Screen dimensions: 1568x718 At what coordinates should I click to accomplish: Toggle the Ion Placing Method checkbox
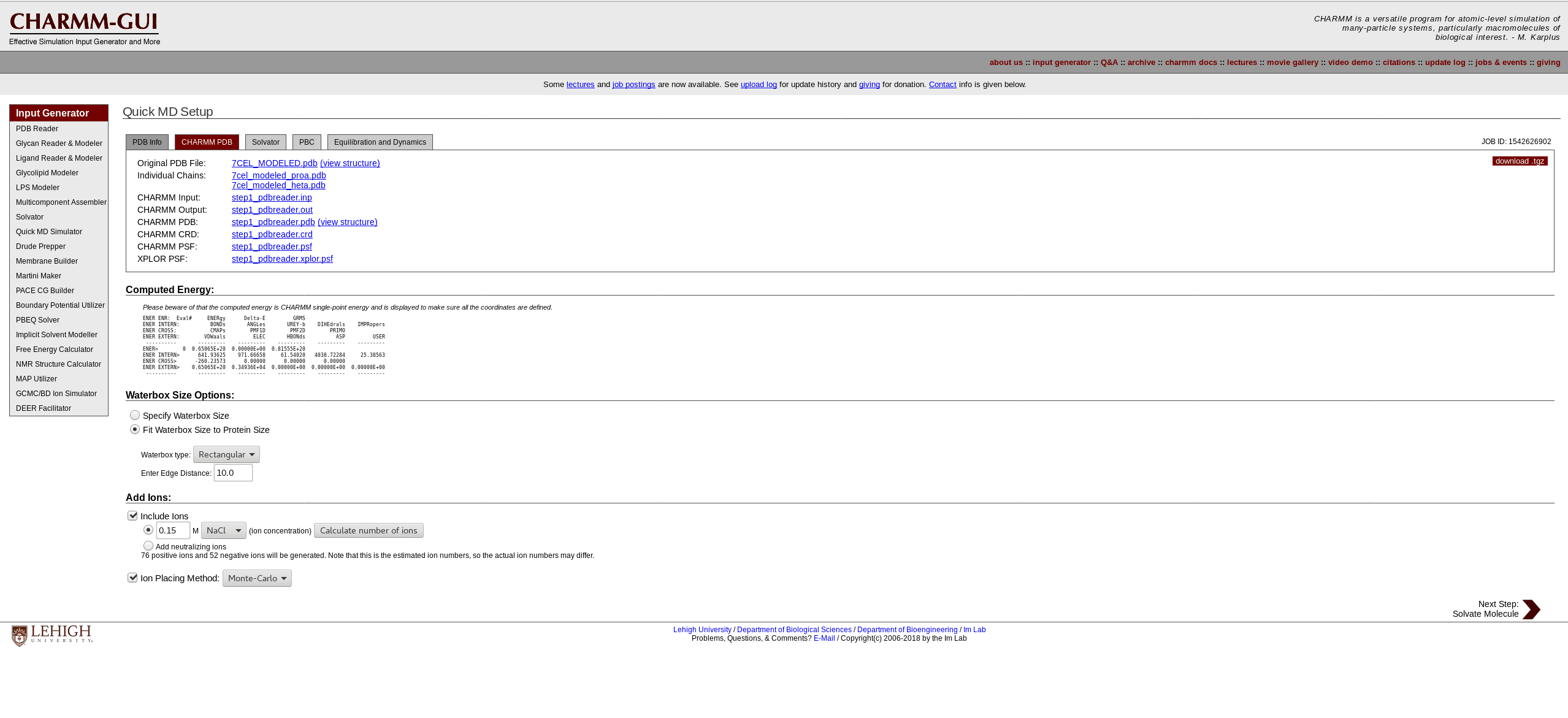click(132, 578)
